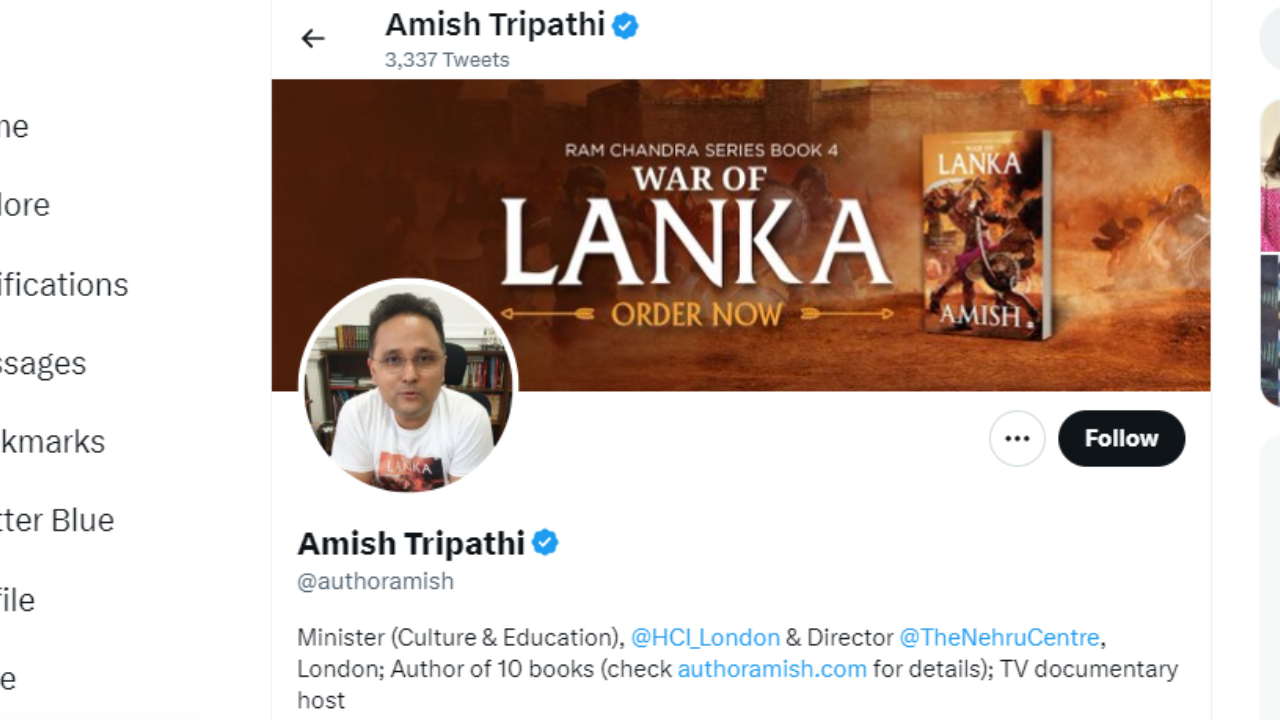
Task: Open Profile in sidebar
Action: pyautogui.click(x=17, y=600)
